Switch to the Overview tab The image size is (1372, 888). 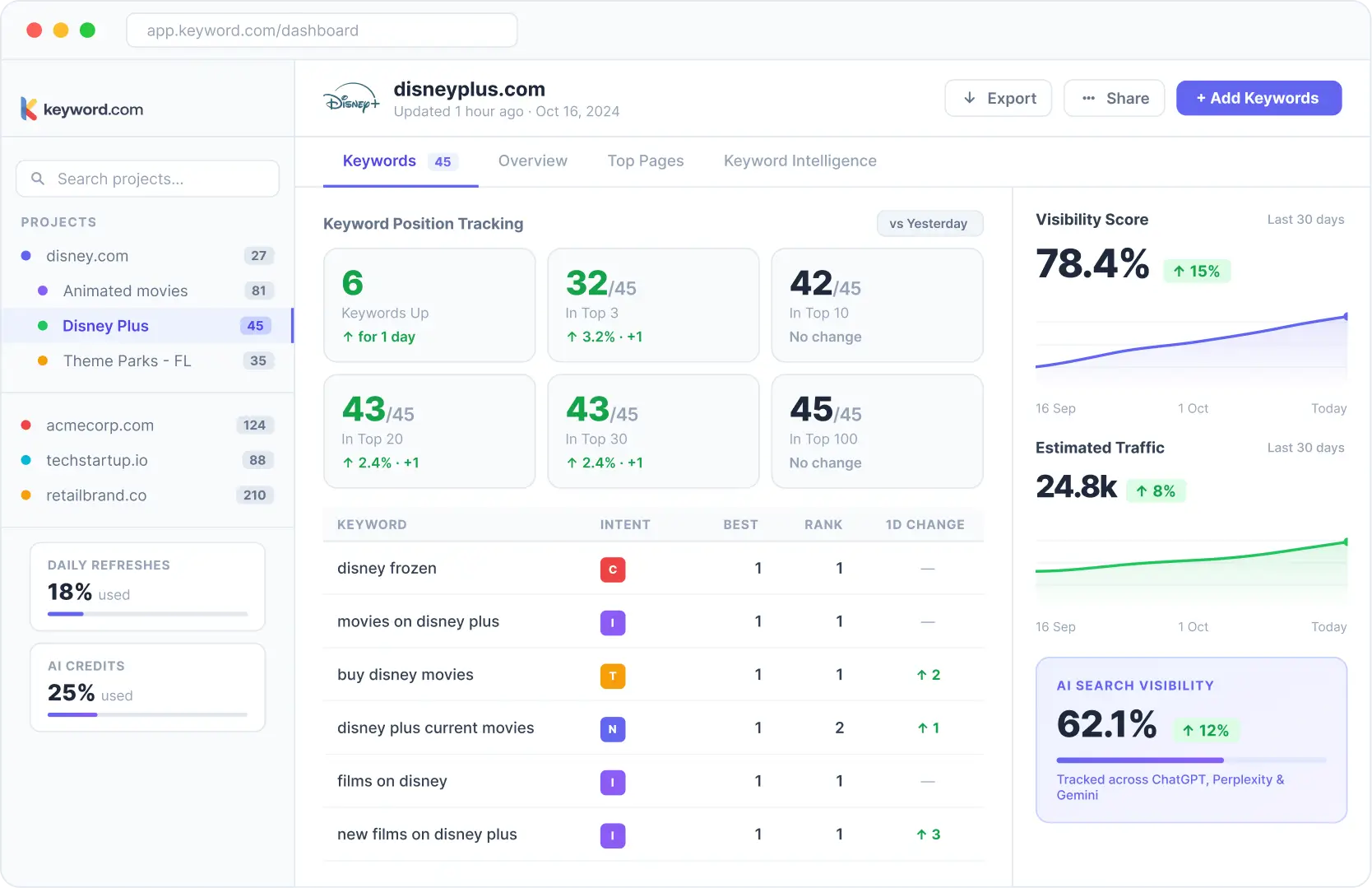(532, 161)
